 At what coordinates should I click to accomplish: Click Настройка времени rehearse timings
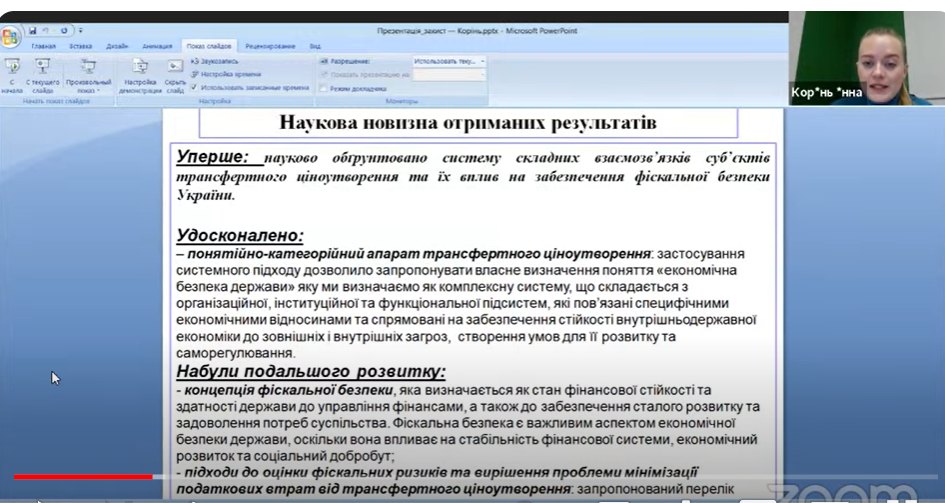point(226,74)
